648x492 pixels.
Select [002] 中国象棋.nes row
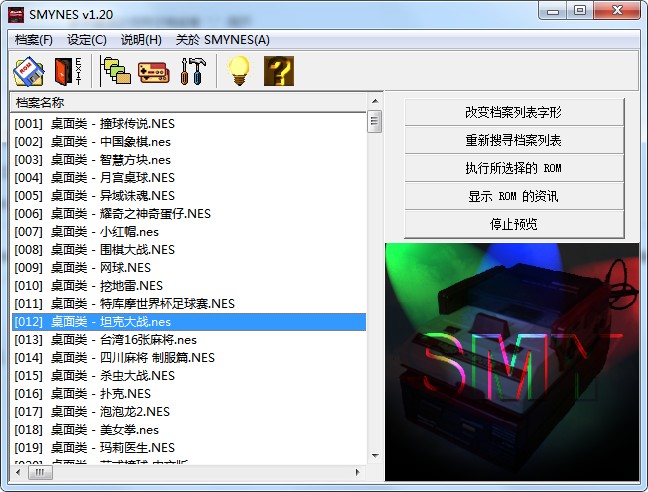click(x=189, y=142)
